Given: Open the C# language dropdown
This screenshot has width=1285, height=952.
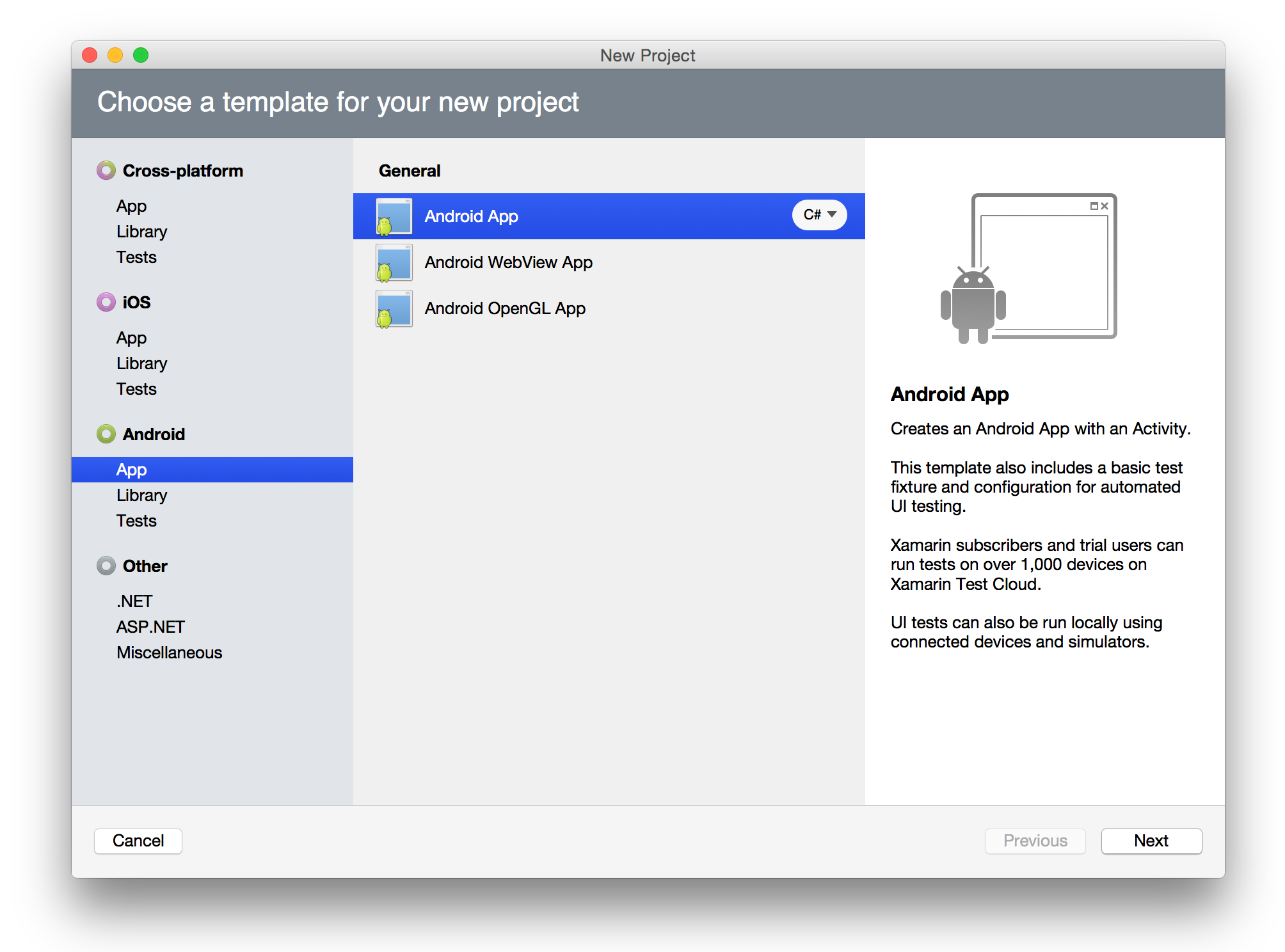Looking at the screenshot, I should tap(819, 215).
